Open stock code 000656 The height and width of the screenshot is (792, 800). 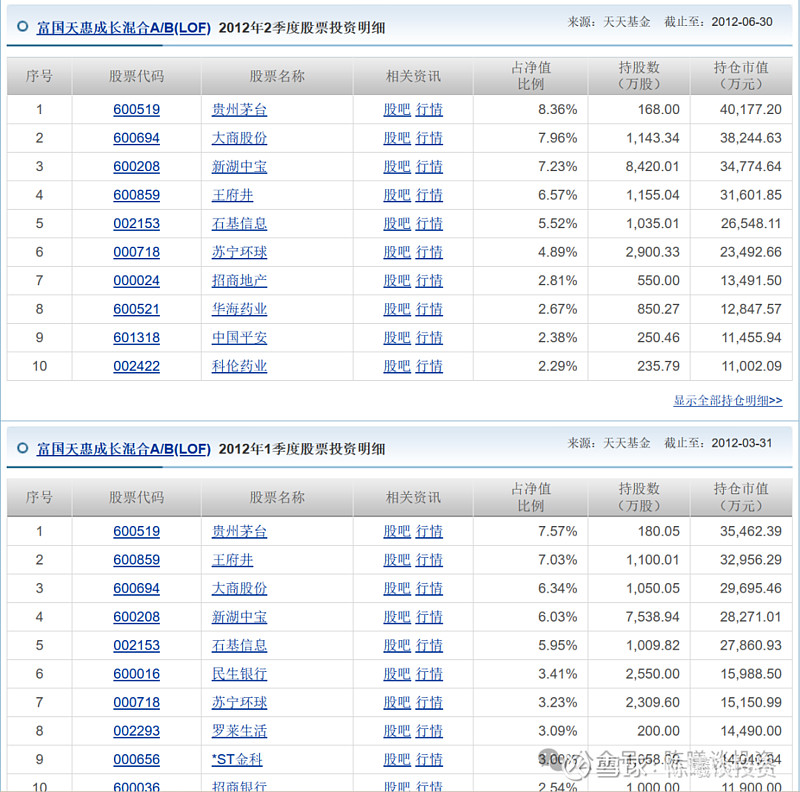click(136, 760)
